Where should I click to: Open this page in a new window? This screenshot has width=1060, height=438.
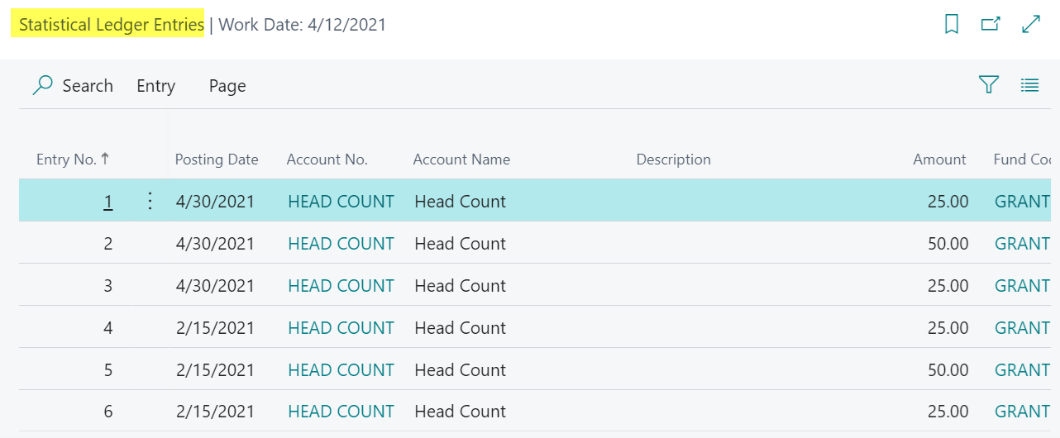(990, 25)
